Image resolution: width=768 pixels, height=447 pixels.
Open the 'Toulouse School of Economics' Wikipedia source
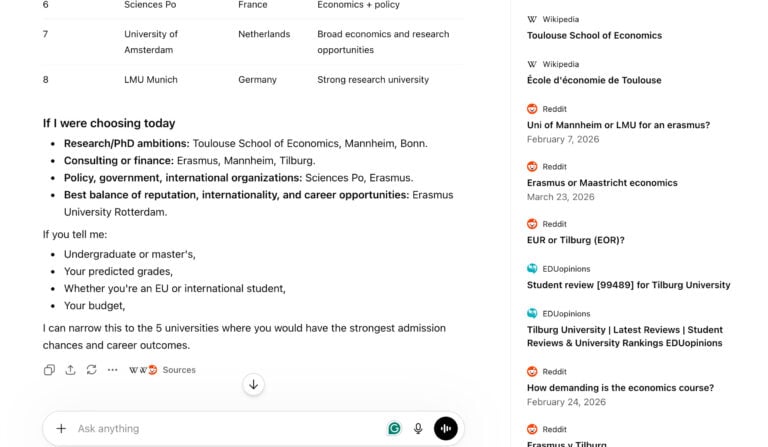[x=594, y=35]
